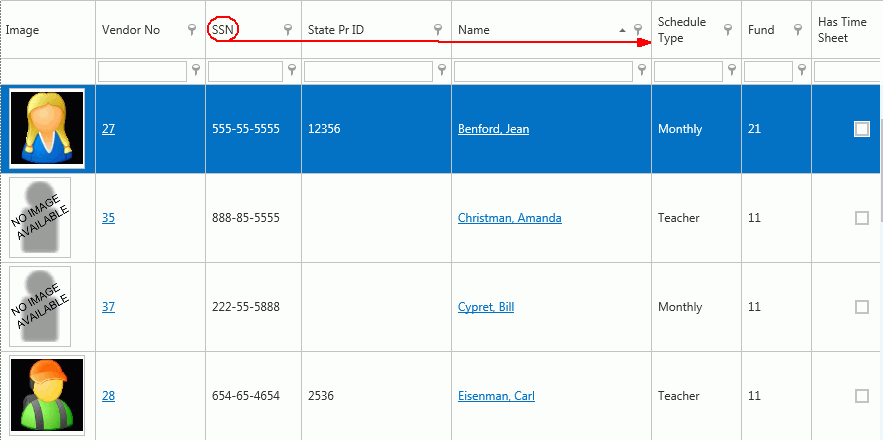Select Teacher schedule cell for Christman, Amanda
The height and width of the screenshot is (440, 883).
679,218
